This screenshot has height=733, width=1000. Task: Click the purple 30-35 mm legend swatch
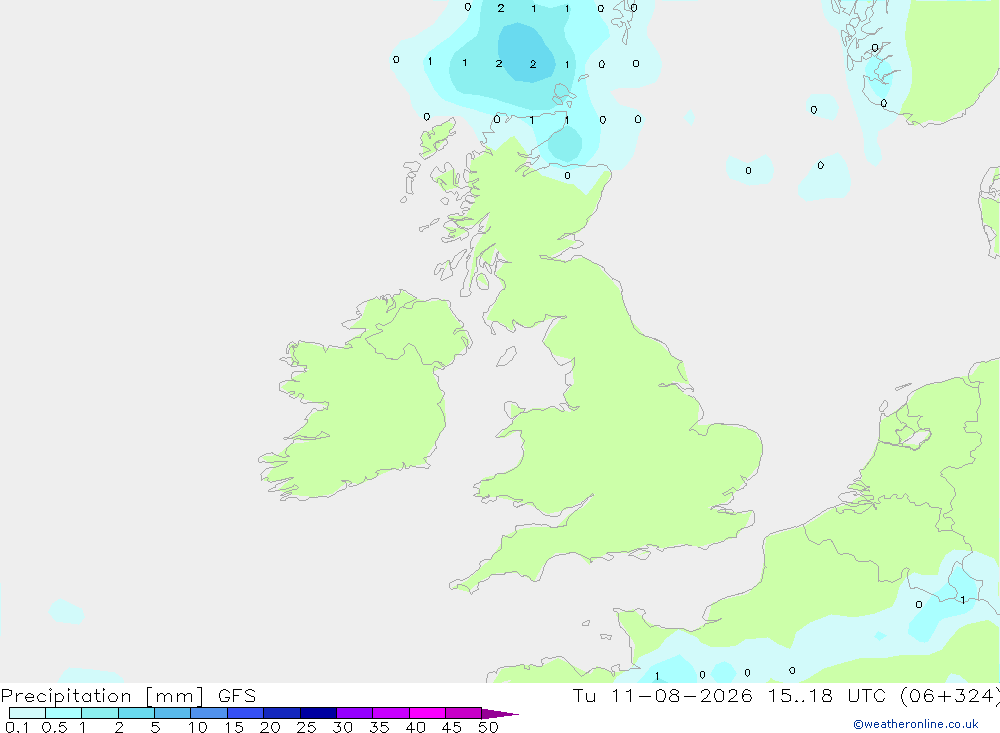click(x=355, y=713)
